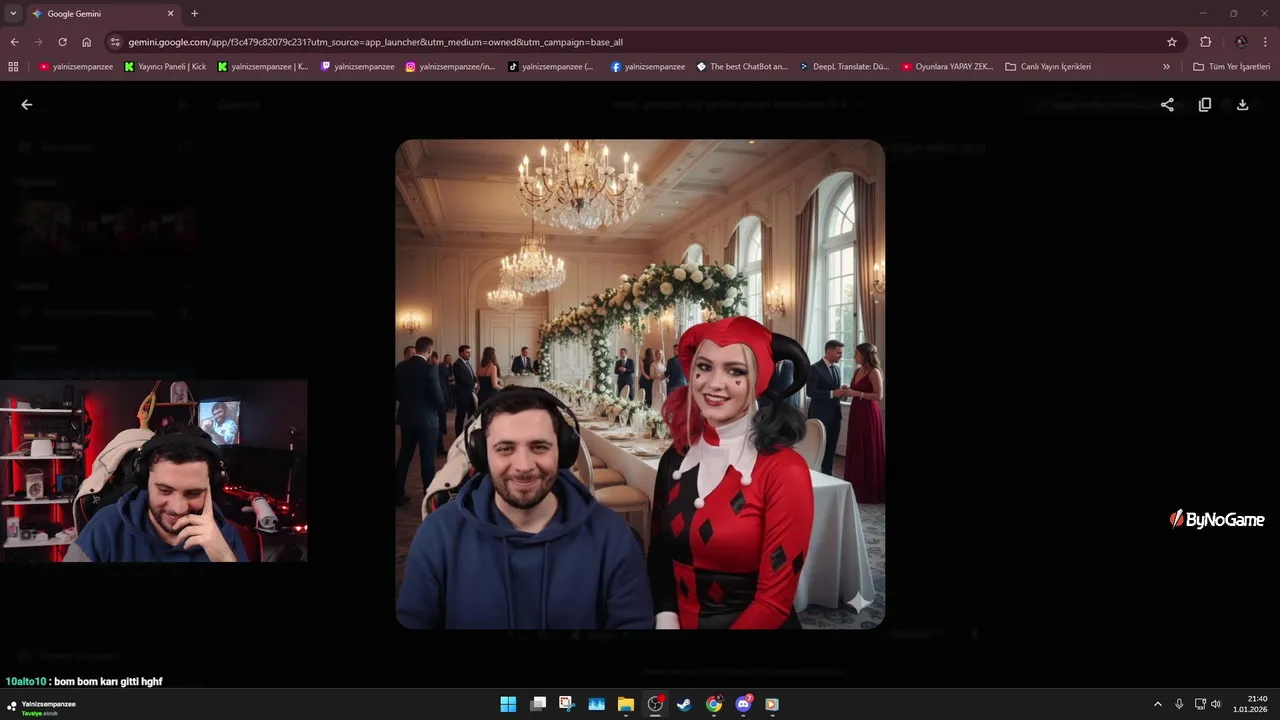Copy the generated image
The width and height of the screenshot is (1280, 720).
point(1205,104)
